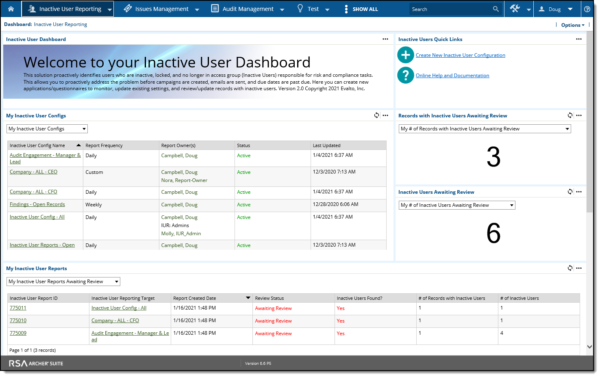Click the Report Frequency column header
The image size is (600, 377).
[x=104, y=145]
